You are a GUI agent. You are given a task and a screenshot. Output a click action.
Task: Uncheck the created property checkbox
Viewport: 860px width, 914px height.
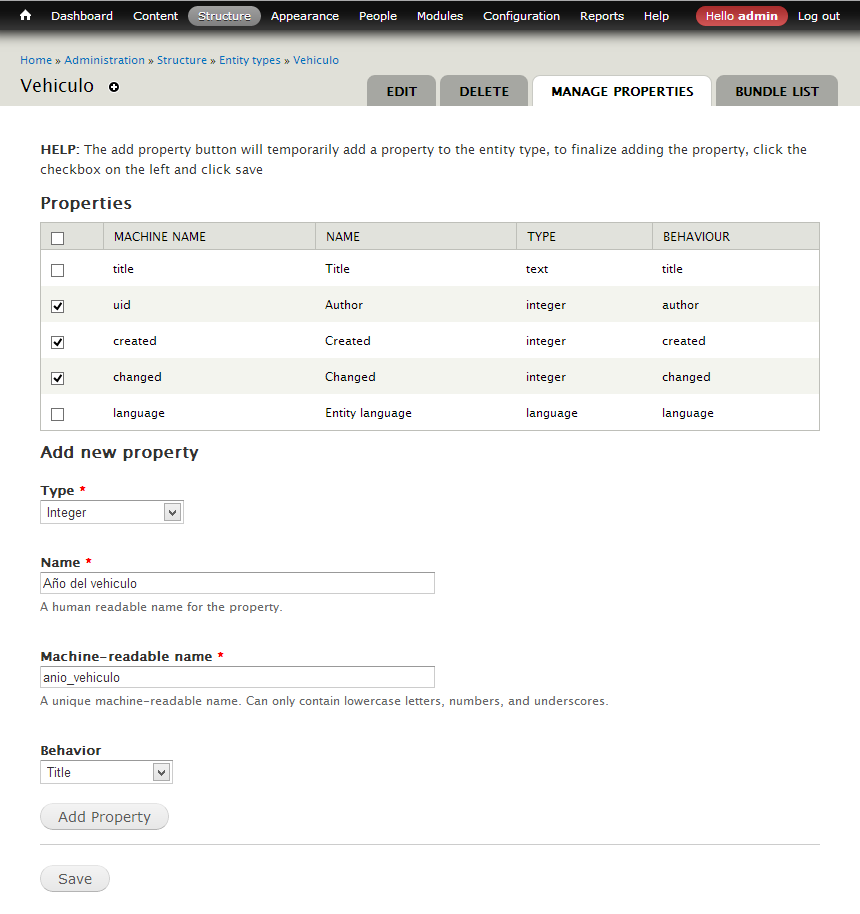pyautogui.click(x=57, y=342)
